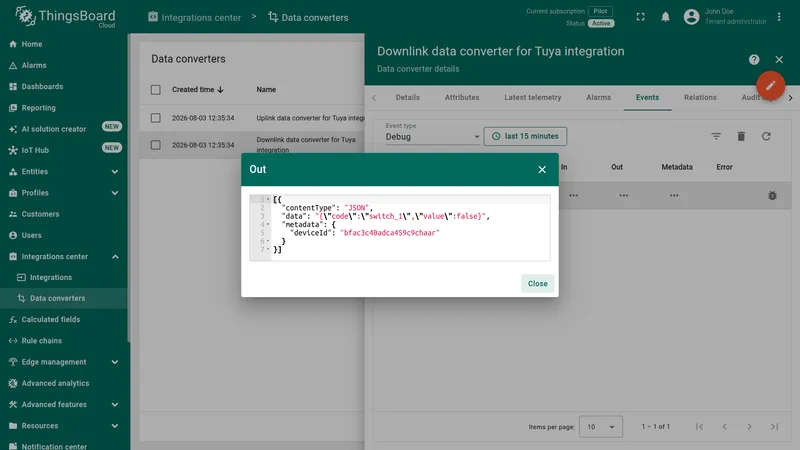Open Customers page
800x450 pixels.
[x=64, y=214]
